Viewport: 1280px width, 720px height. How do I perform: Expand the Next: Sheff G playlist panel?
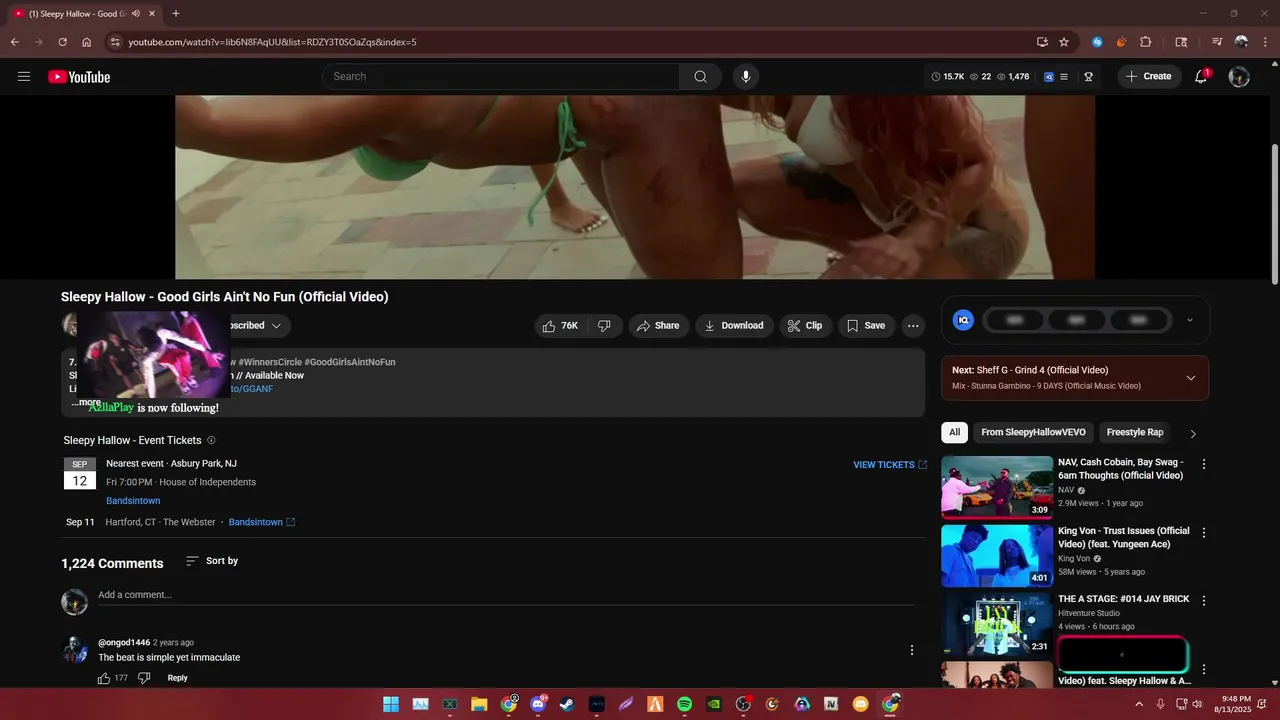click(1190, 378)
